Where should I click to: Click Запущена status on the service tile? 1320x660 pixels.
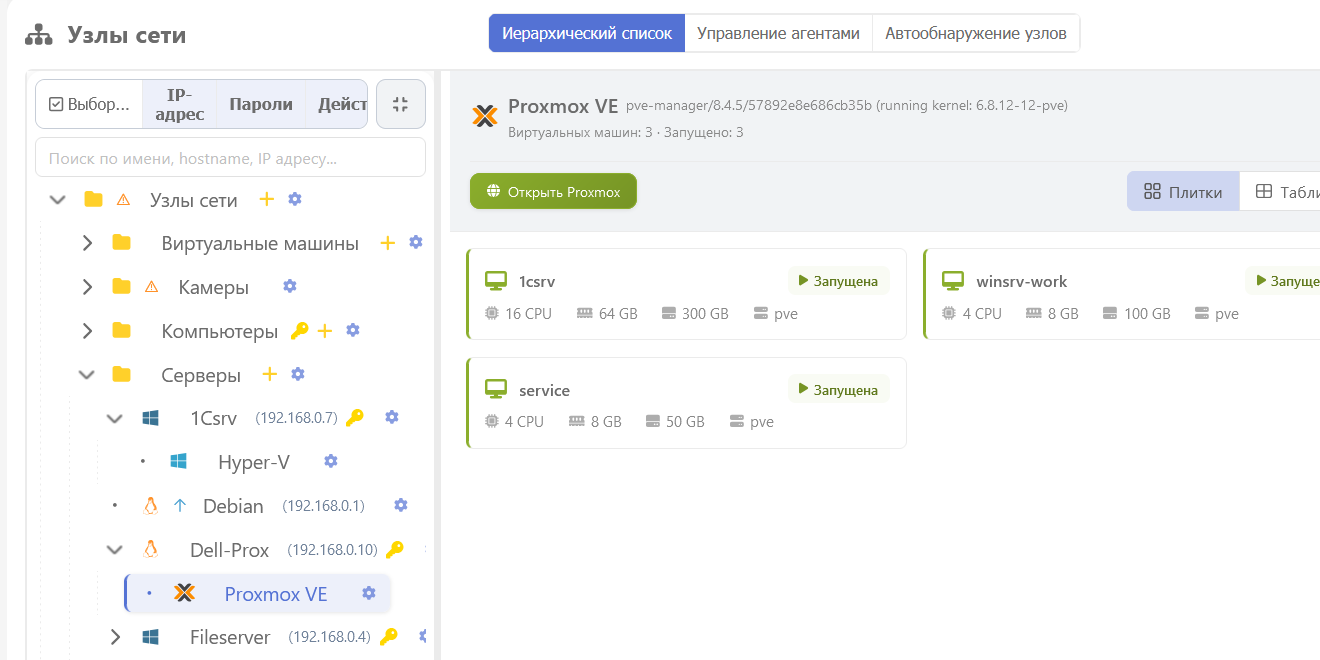point(838,390)
